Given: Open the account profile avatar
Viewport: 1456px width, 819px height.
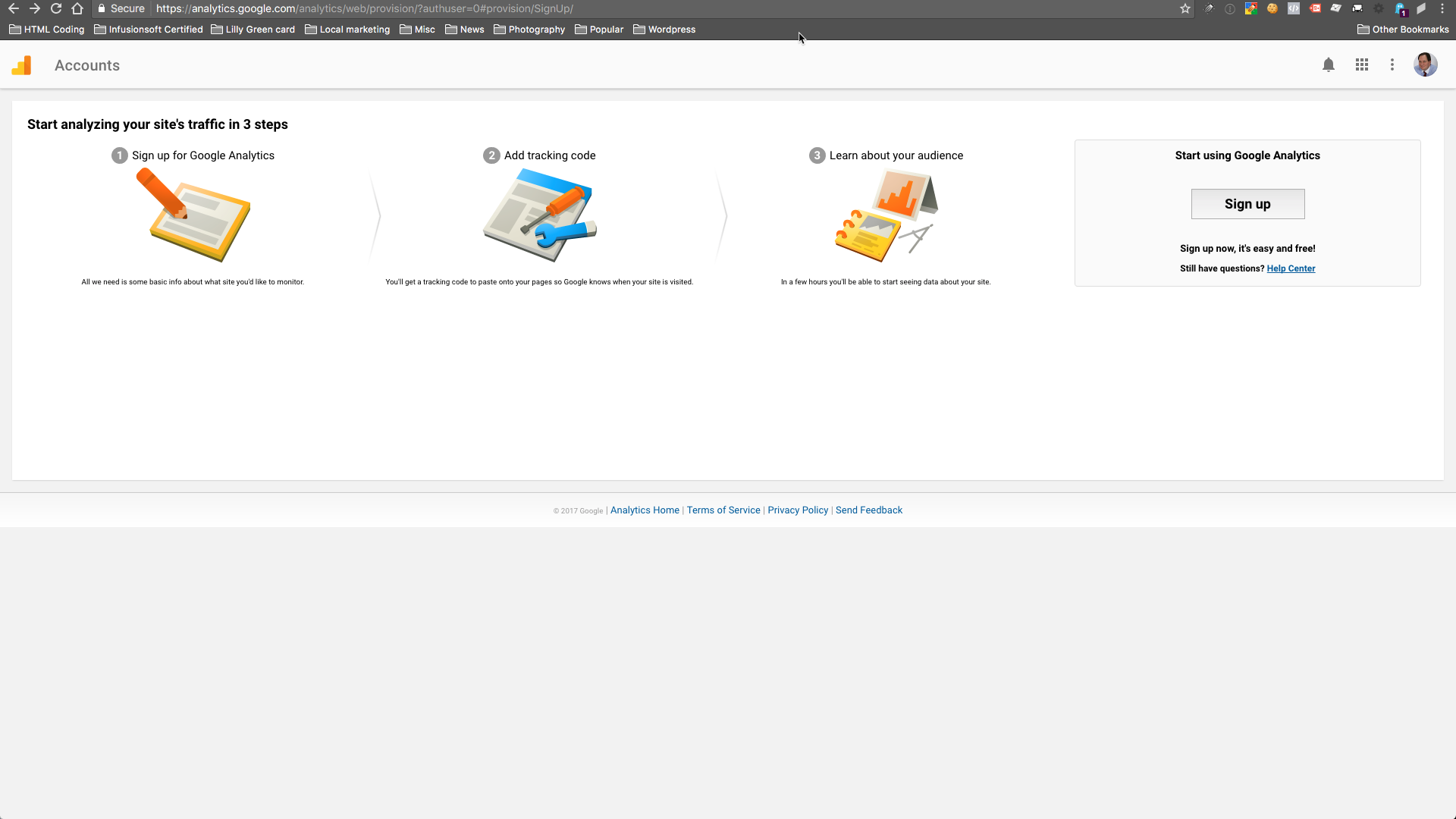Looking at the screenshot, I should 1426,64.
